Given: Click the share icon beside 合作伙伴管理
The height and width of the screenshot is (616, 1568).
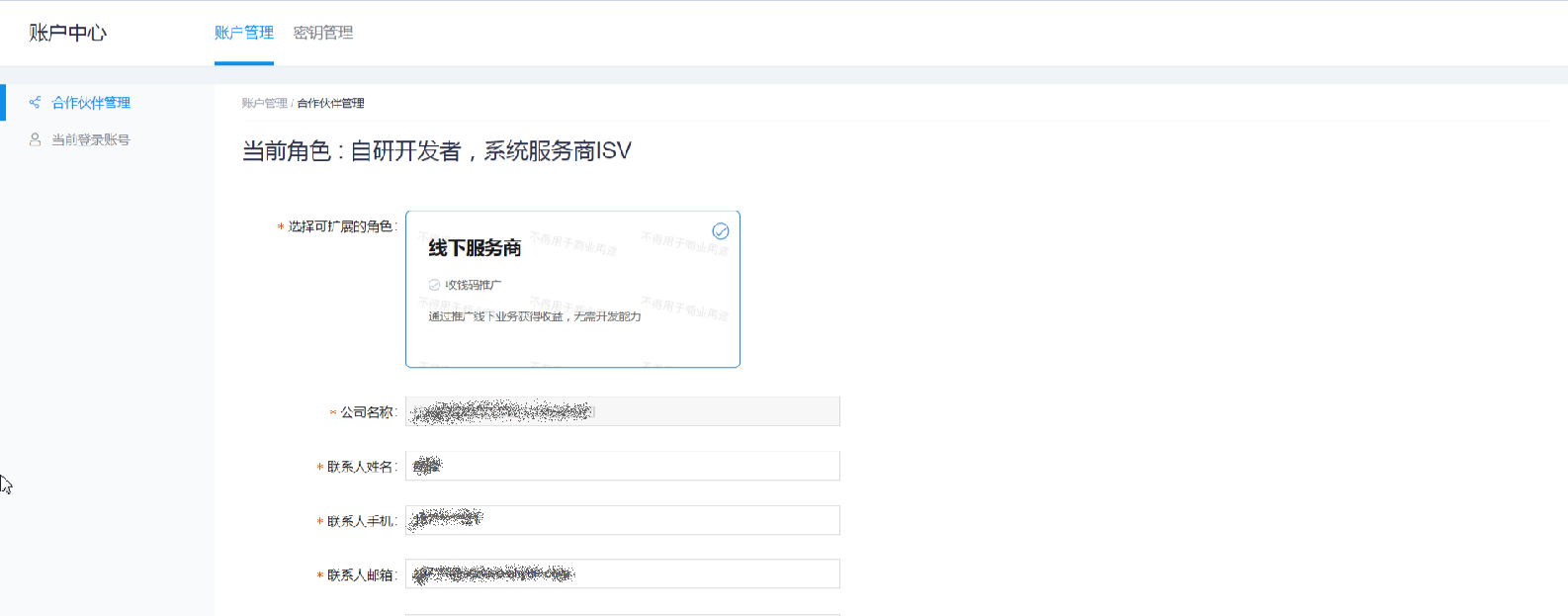Looking at the screenshot, I should click(35, 103).
